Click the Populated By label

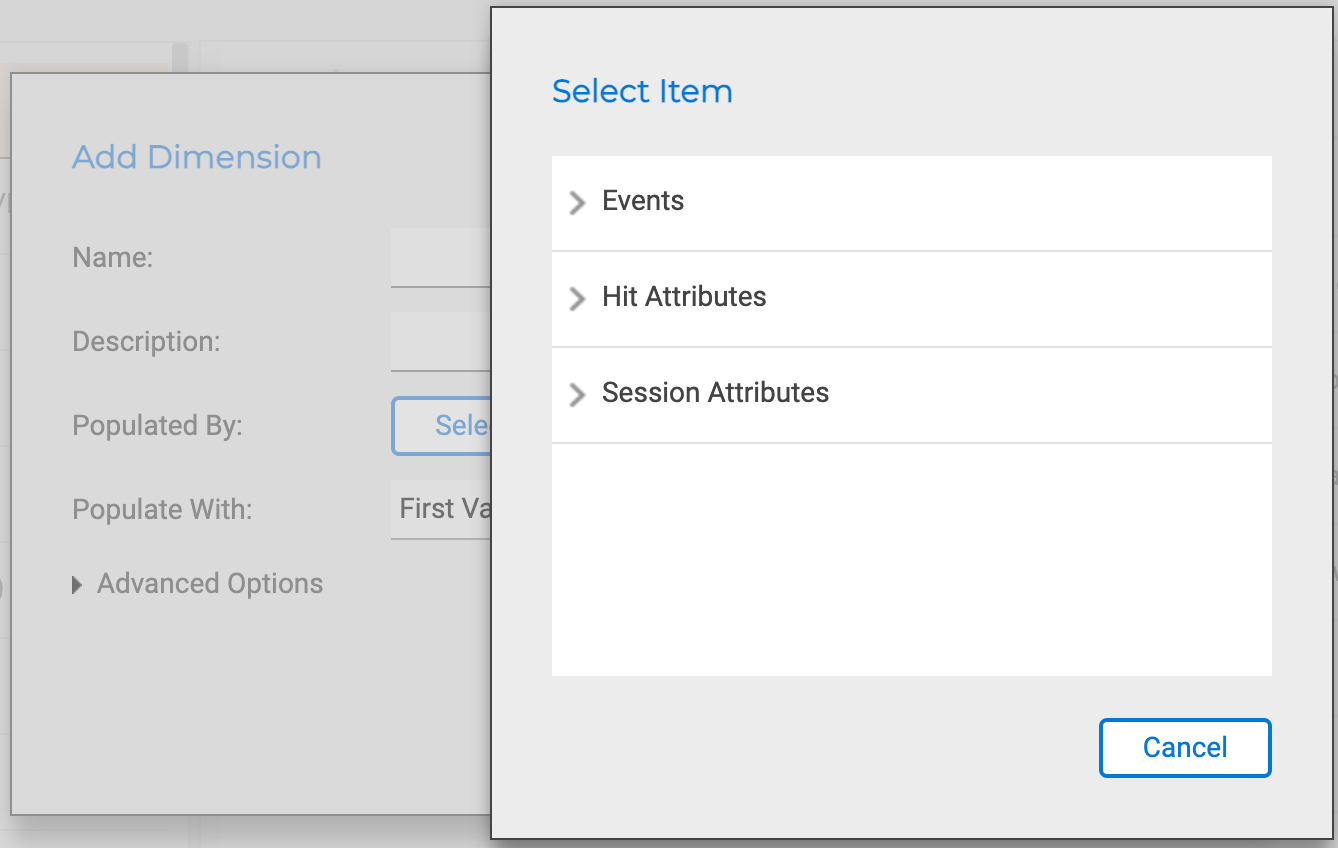click(x=157, y=426)
